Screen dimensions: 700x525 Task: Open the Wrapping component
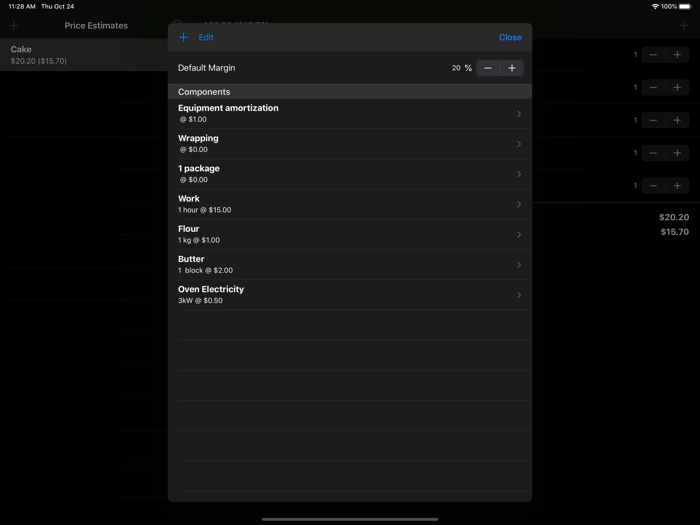(x=350, y=144)
